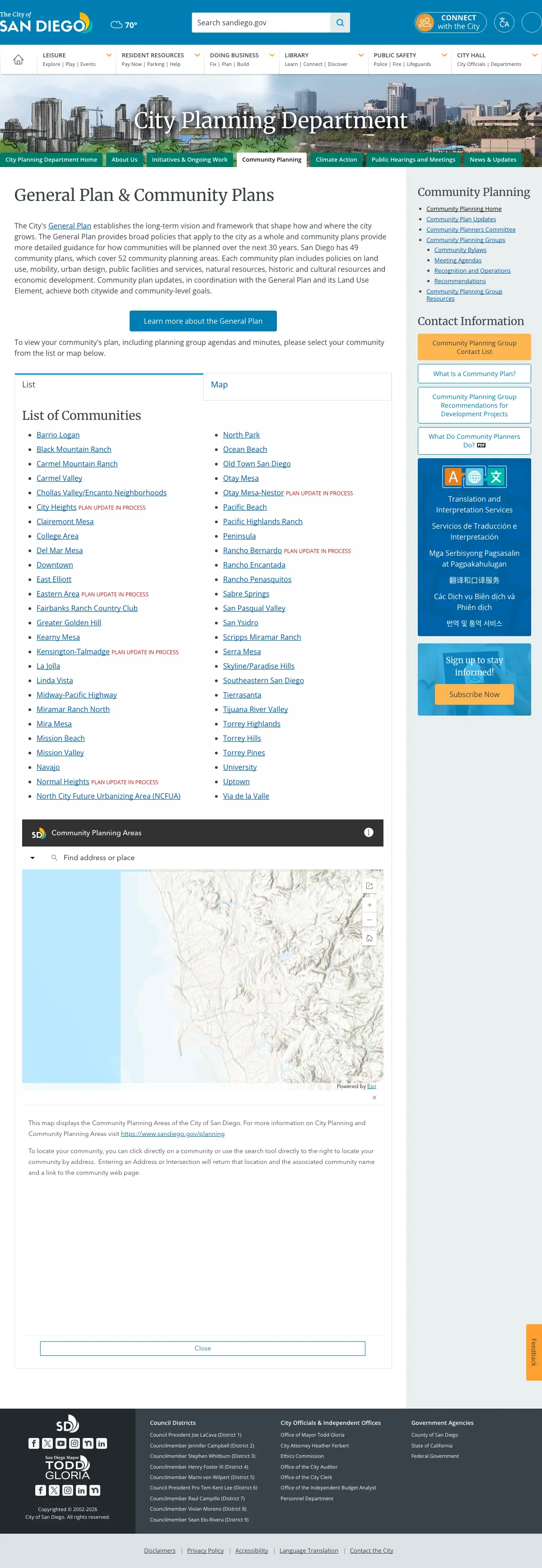Click the language translation icon in header
The height and width of the screenshot is (1568, 542).
[x=504, y=23]
